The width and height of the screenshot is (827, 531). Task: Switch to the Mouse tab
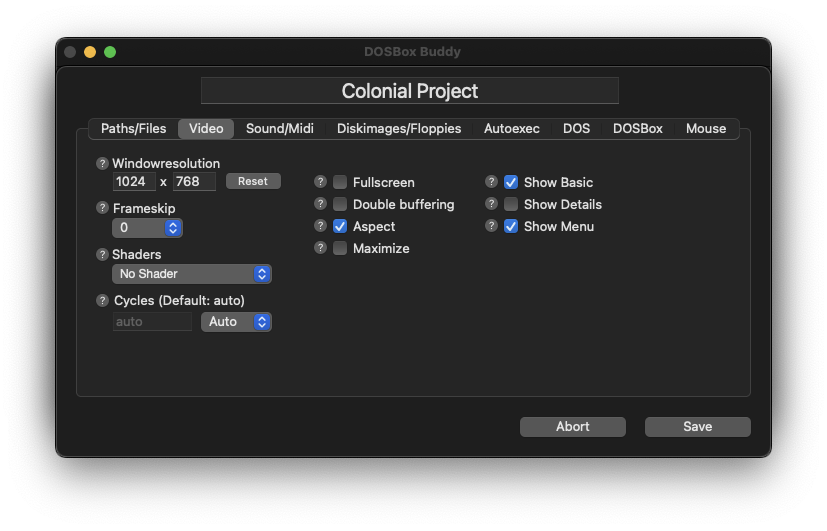coord(706,129)
